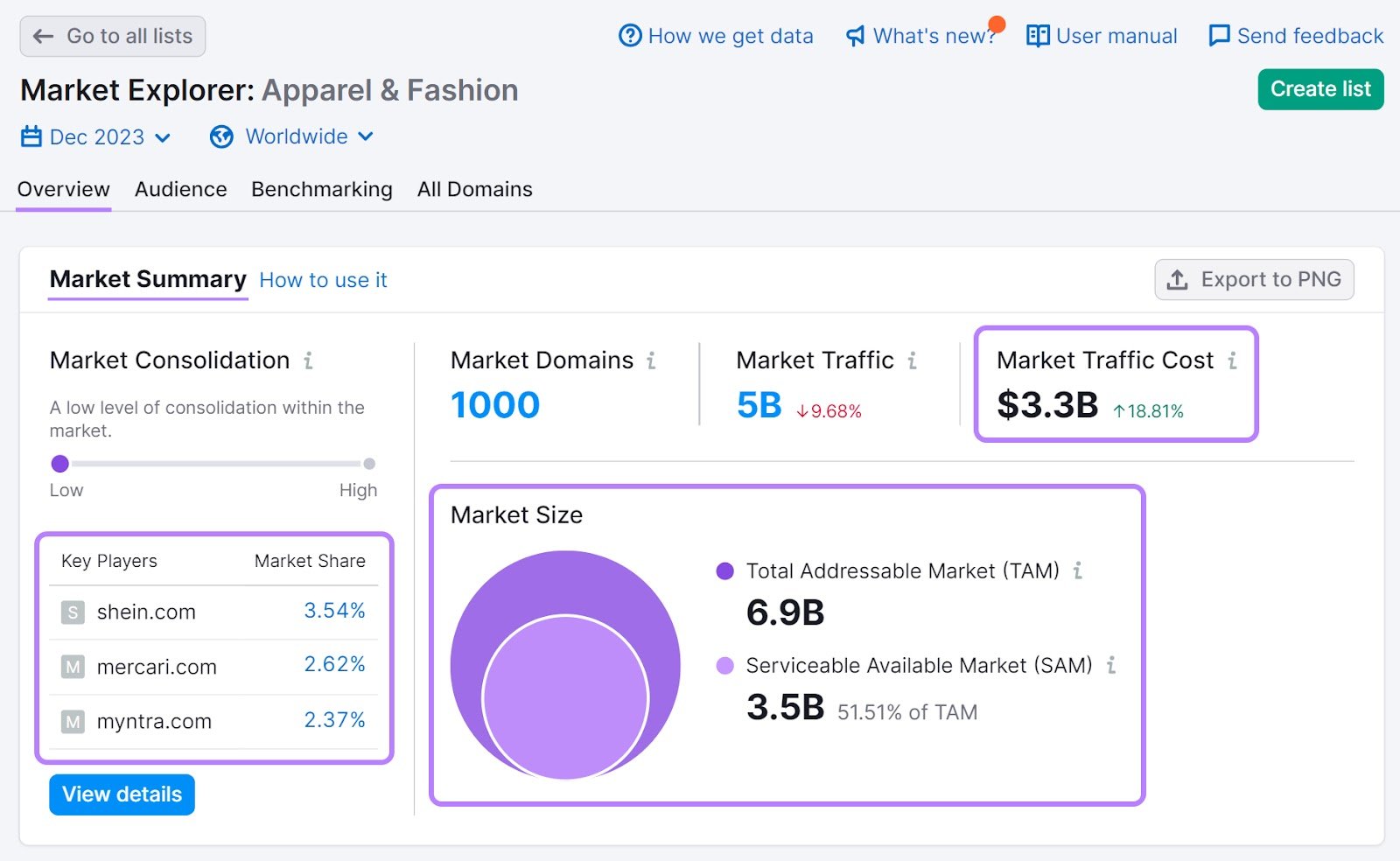Open the User manual book icon

tap(1037, 36)
